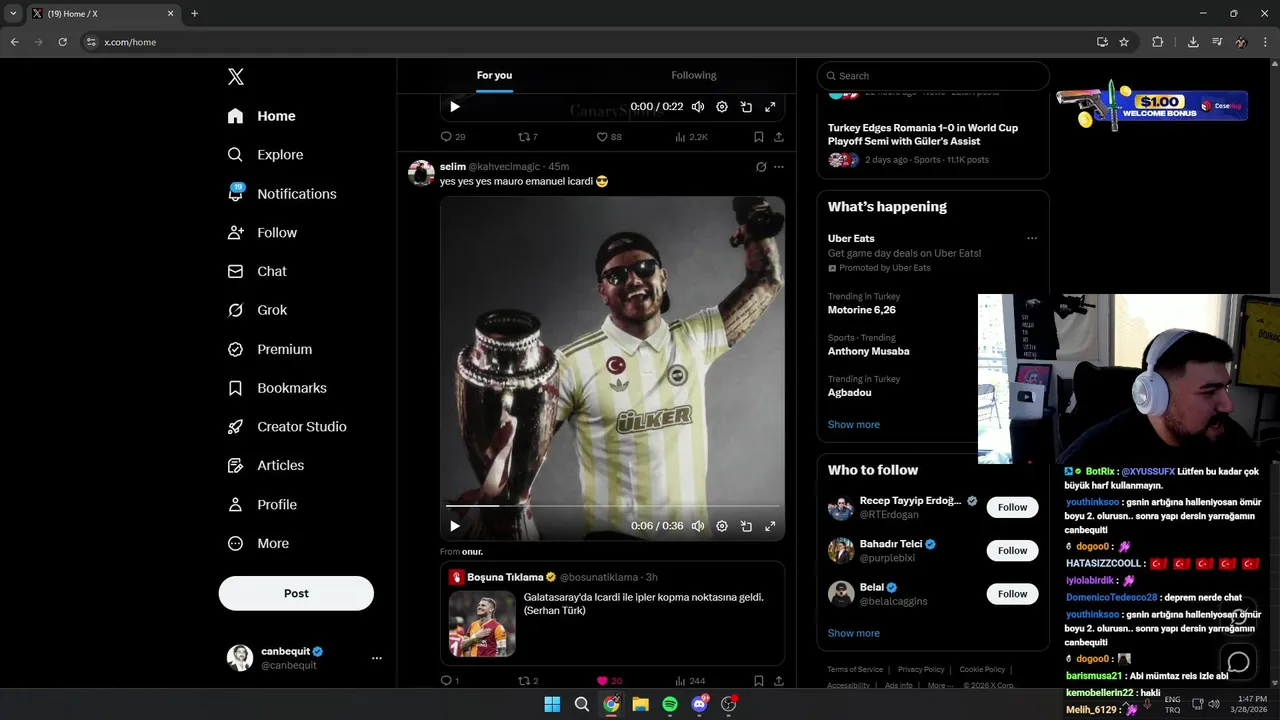Click the X logo in sidebar
1280x720 pixels.
(x=236, y=77)
